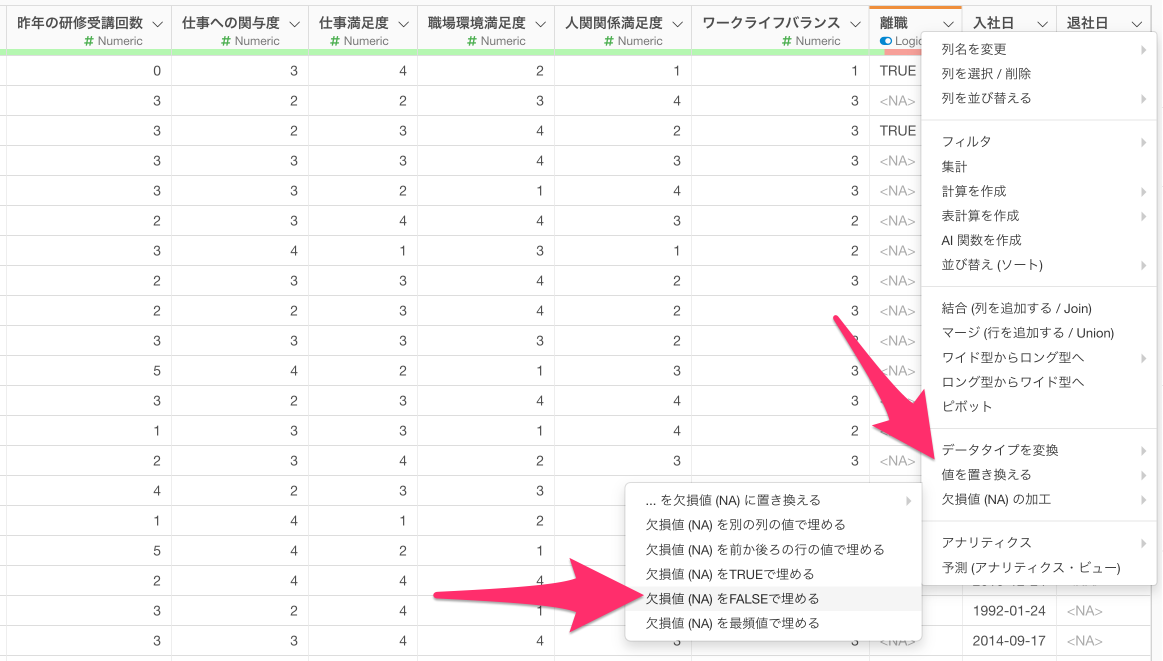1163x661 pixels.
Task: Open 予測 (アナリティクス・ビュー) from the menu
Action: (x=1031, y=567)
